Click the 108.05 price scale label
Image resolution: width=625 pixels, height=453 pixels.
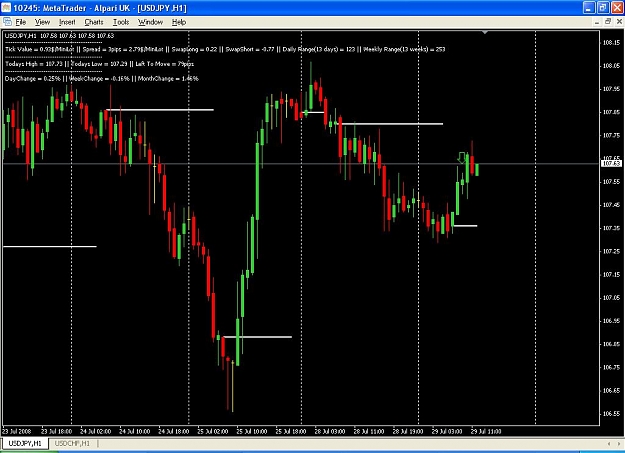[x=611, y=66]
